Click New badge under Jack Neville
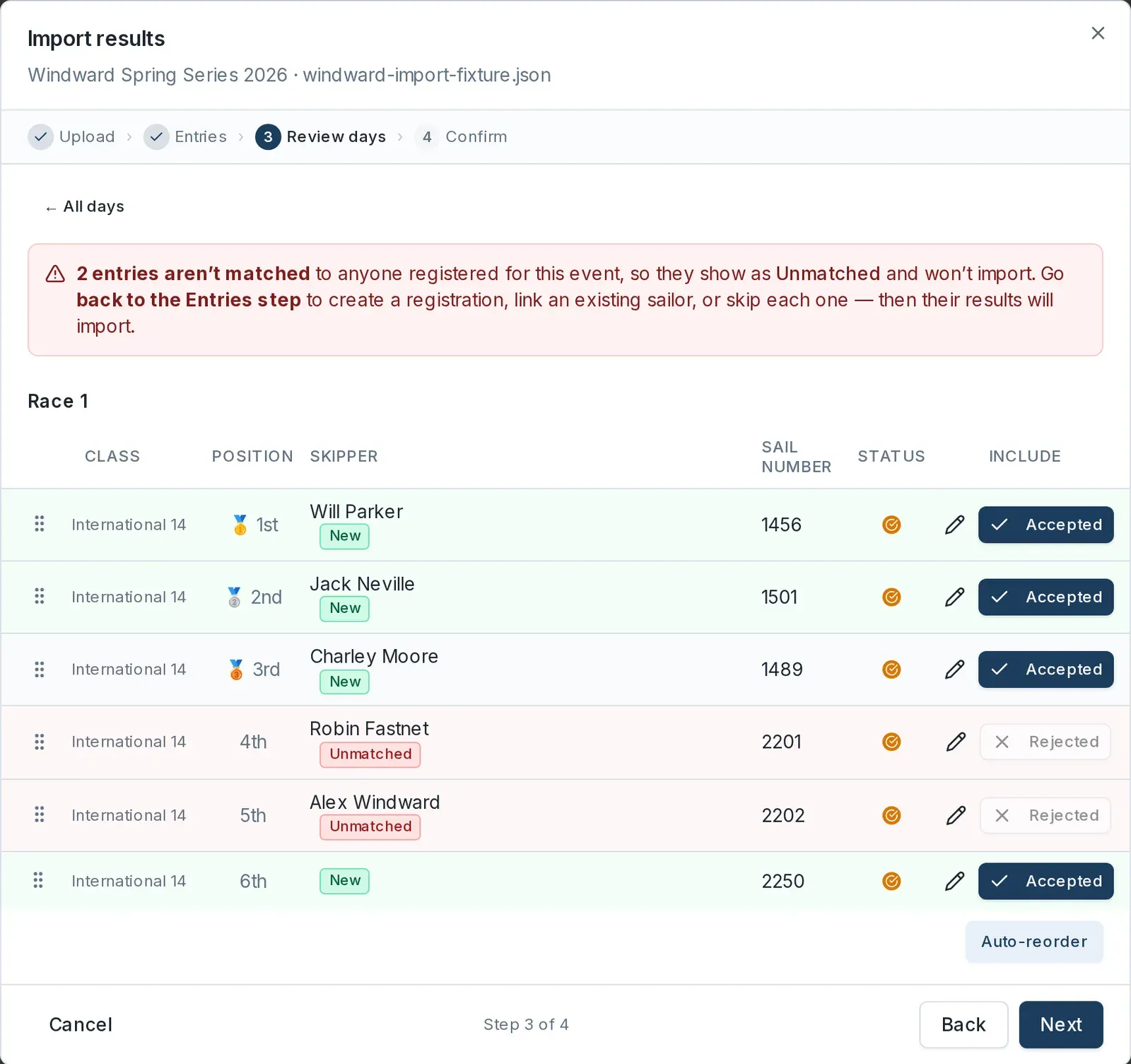1131x1064 pixels. pos(345,608)
